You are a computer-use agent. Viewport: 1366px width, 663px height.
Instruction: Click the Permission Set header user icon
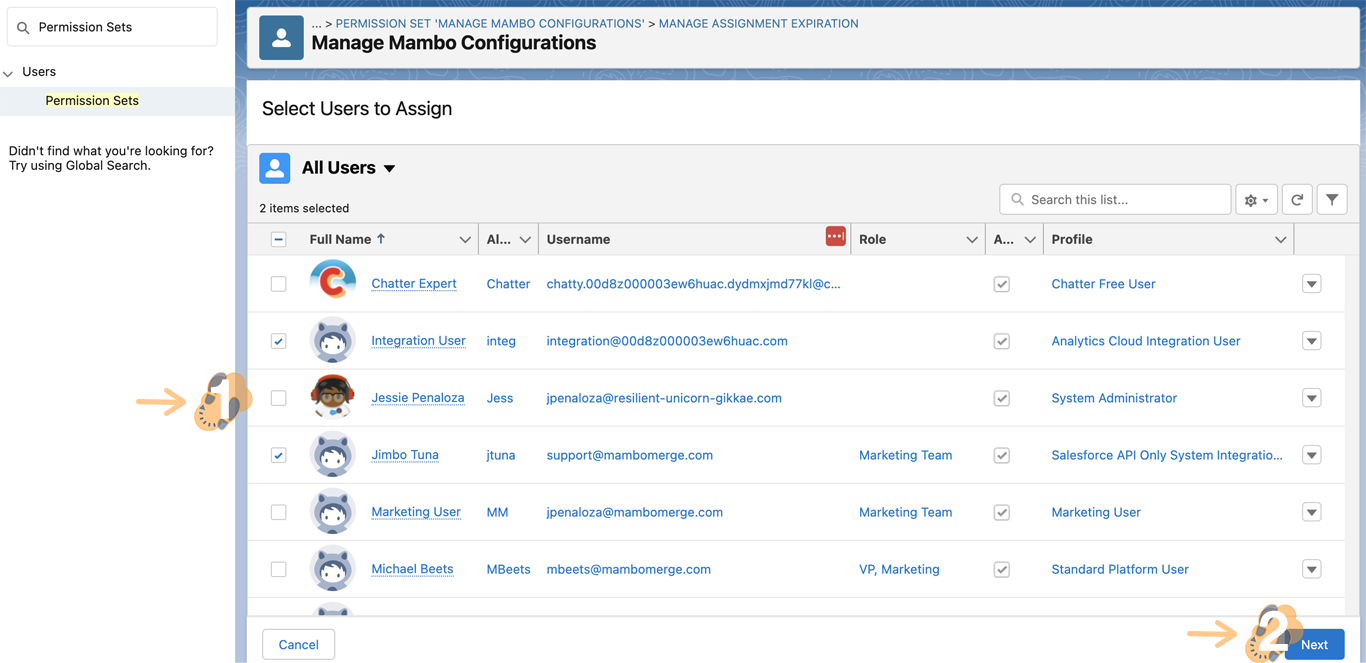[x=281, y=38]
